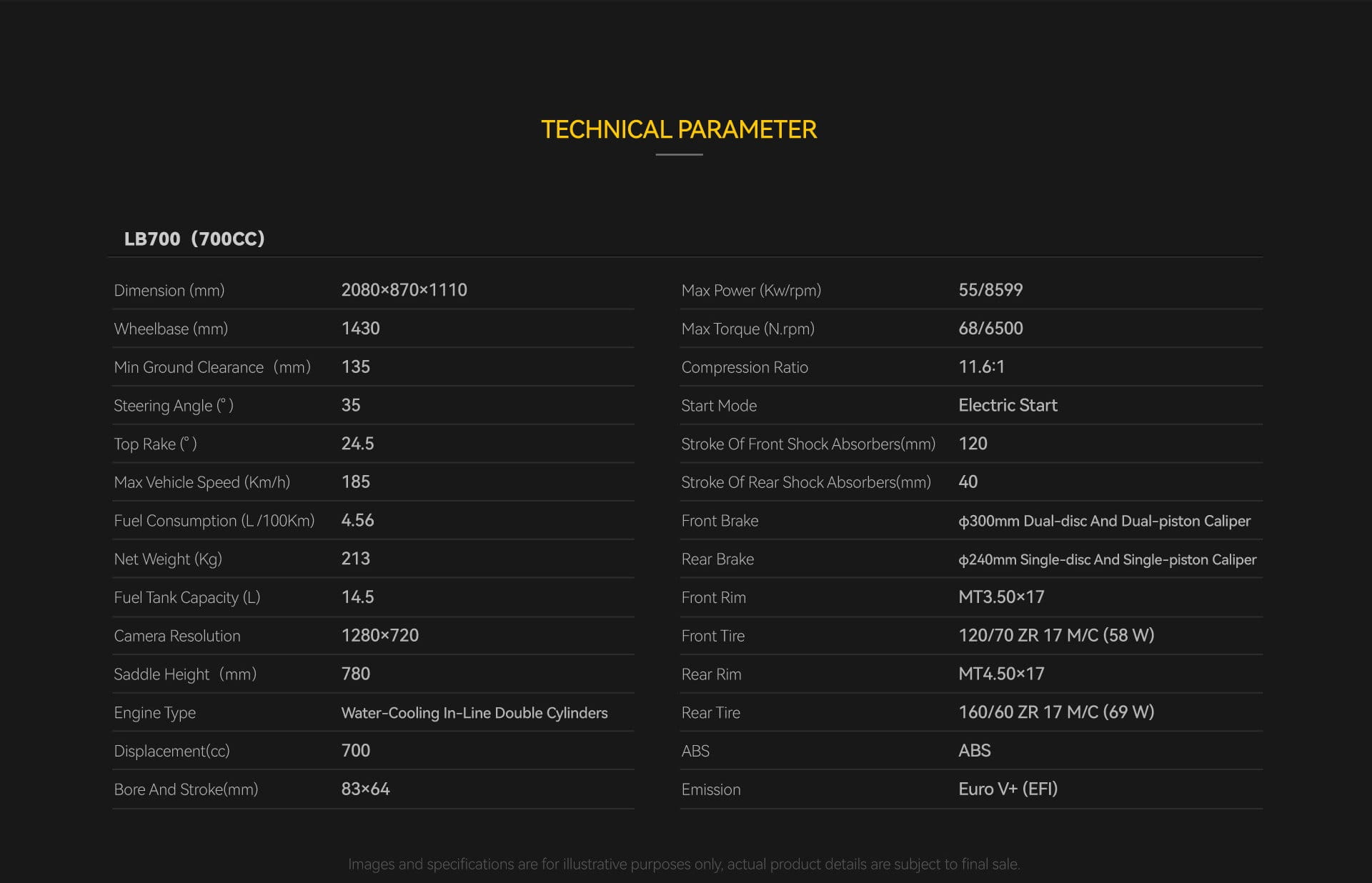This screenshot has height=883, width=1372.
Task: Select the Max Vehicle Speed label
Action: [202, 482]
